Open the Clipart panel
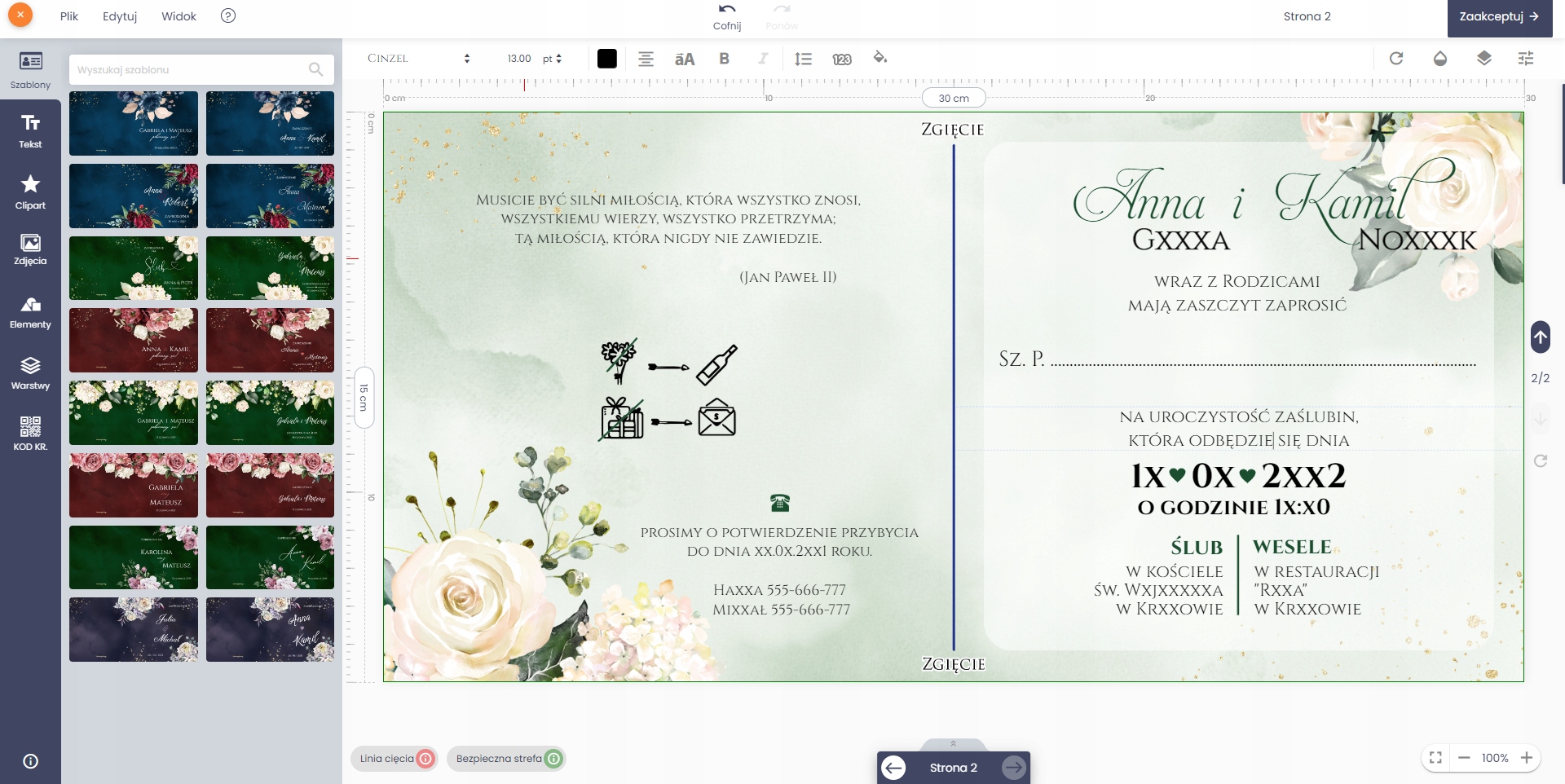This screenshot has height=784, width=1565. 30,192
